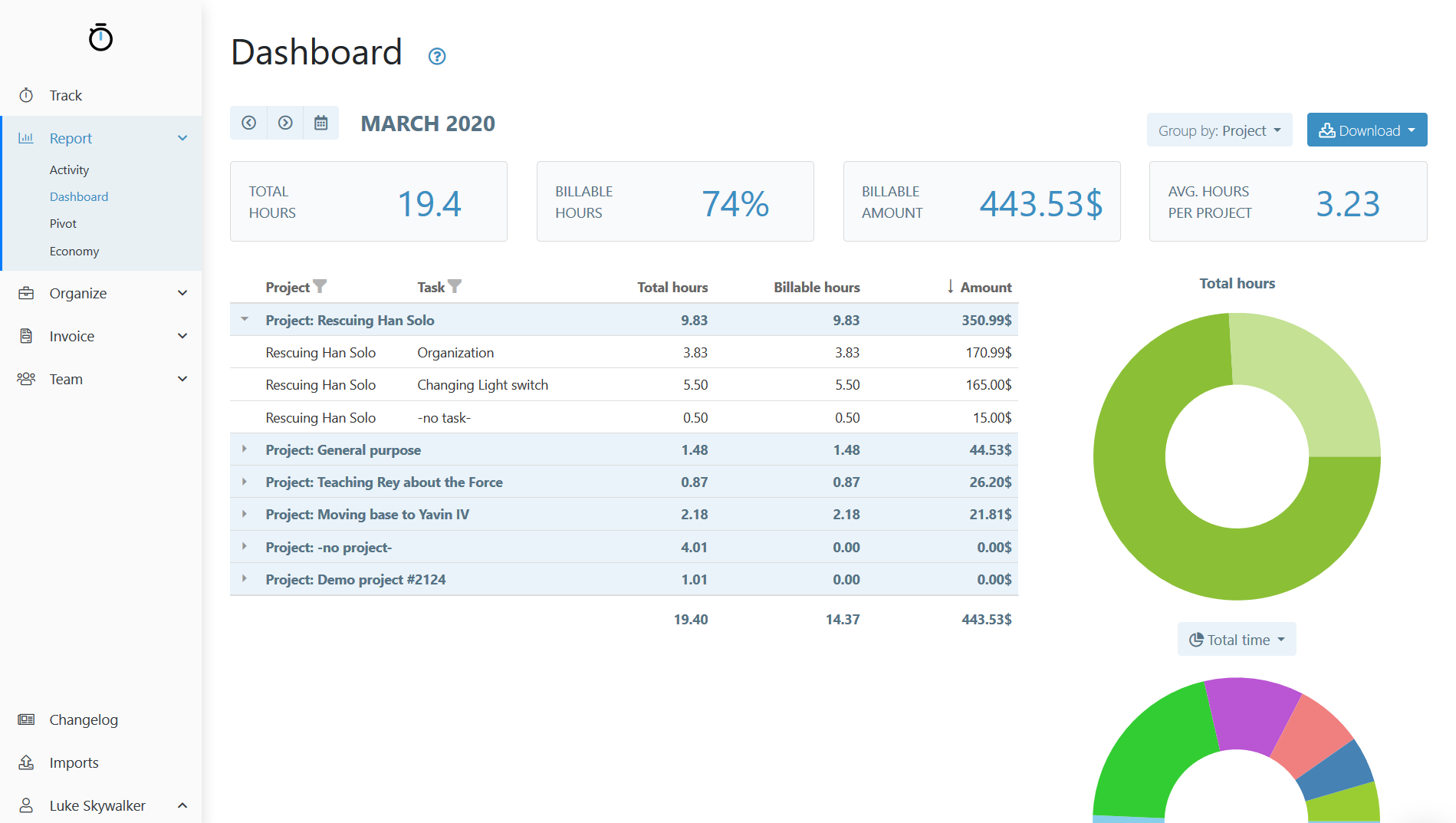
Task: Open the Changelog page
Action: pyautogui.click(x=84, y=719)
